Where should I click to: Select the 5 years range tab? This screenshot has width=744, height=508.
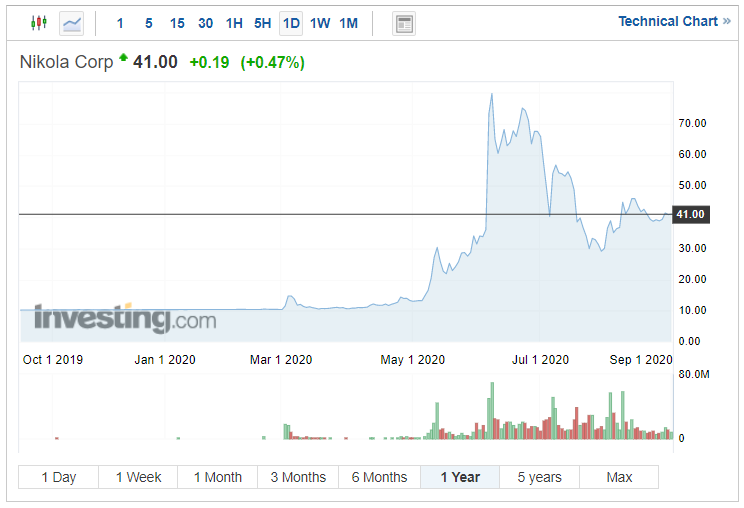point(539,477)
